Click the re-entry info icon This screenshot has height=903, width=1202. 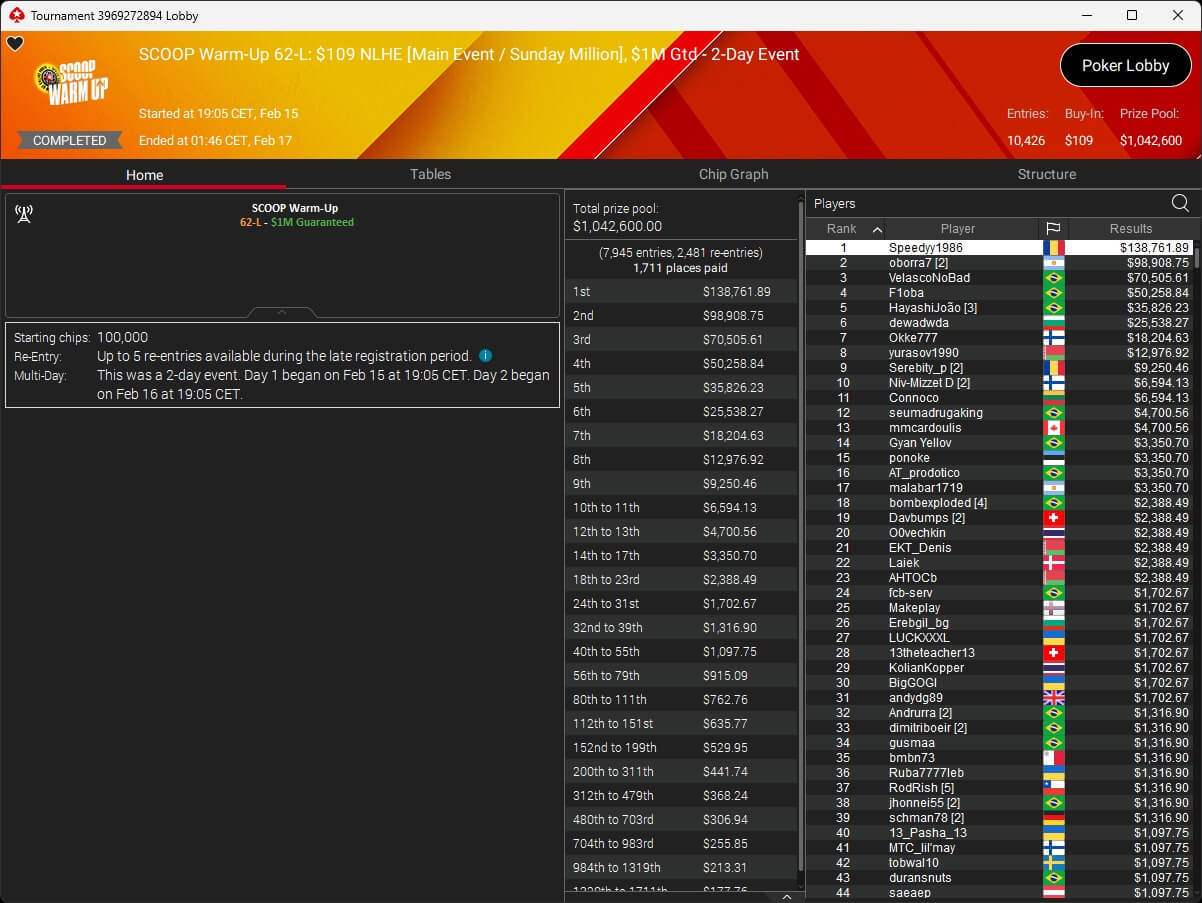point(485,356)
